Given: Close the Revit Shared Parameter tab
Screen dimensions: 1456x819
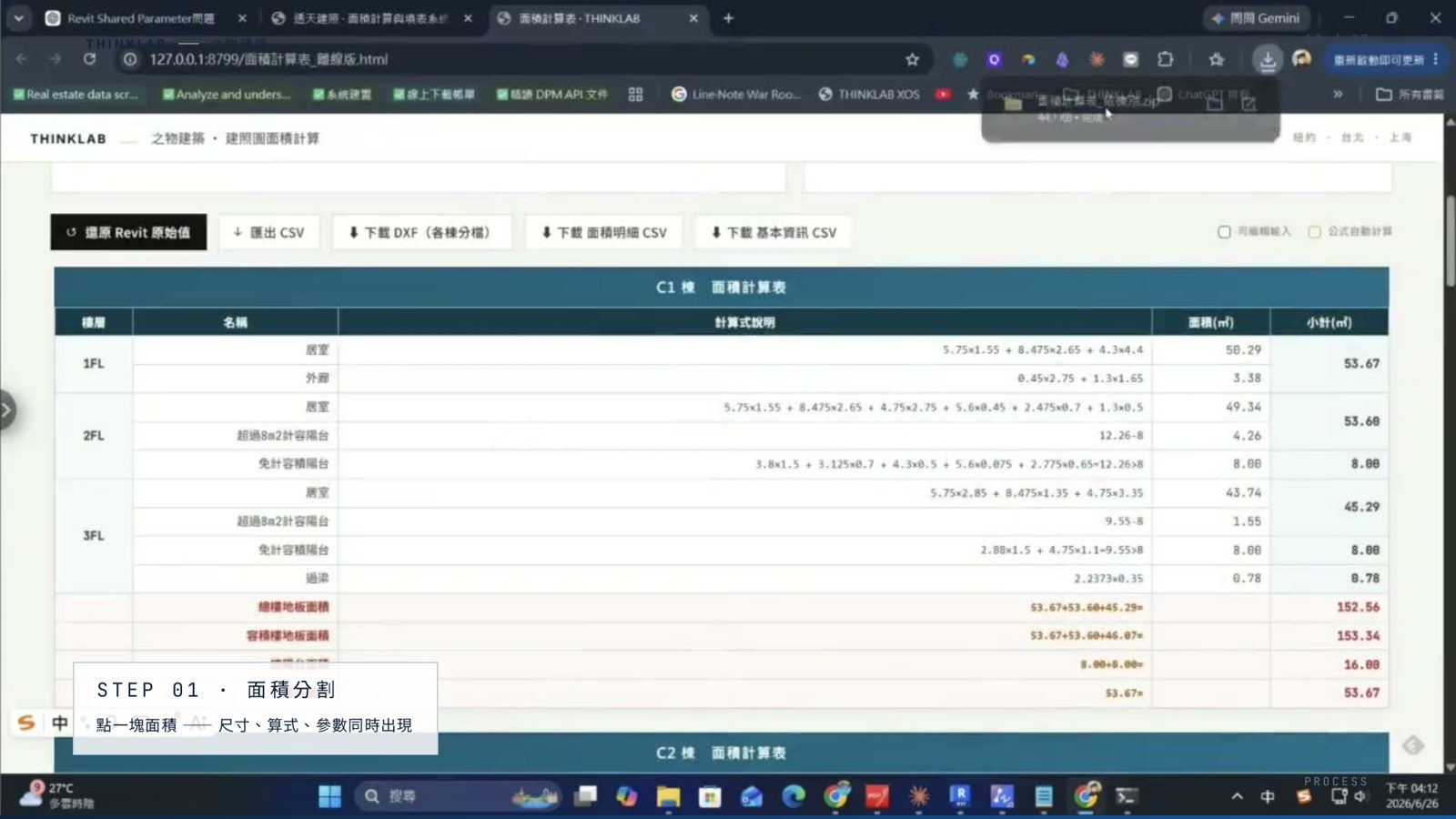Looking at the screenshot, I should pyautogui.click(x=242, y=18).
